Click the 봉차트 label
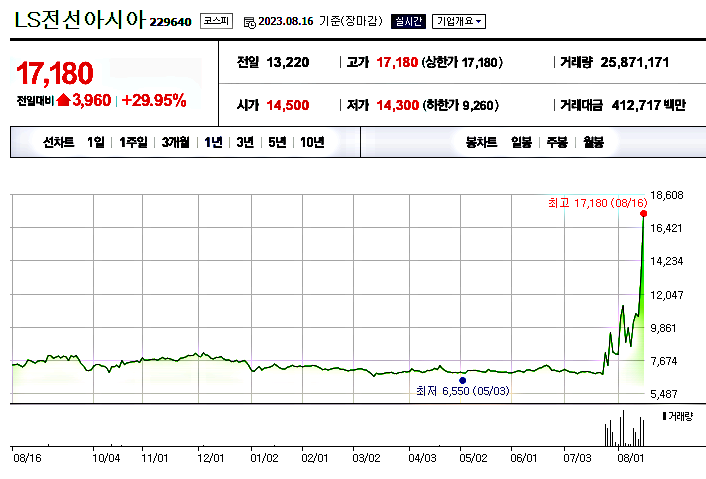The width and height of the screenshot is (706, 479). [x=481, y=142]
